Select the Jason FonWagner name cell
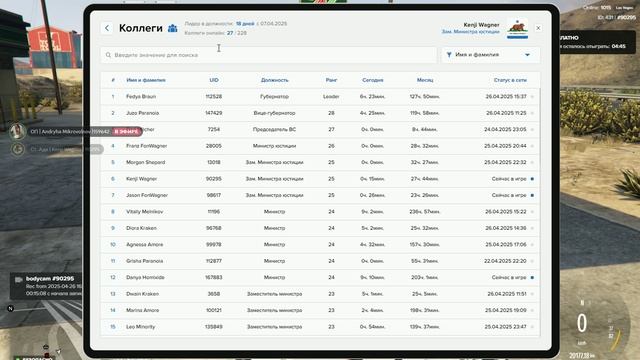640x360 pixels. (147, 195)
